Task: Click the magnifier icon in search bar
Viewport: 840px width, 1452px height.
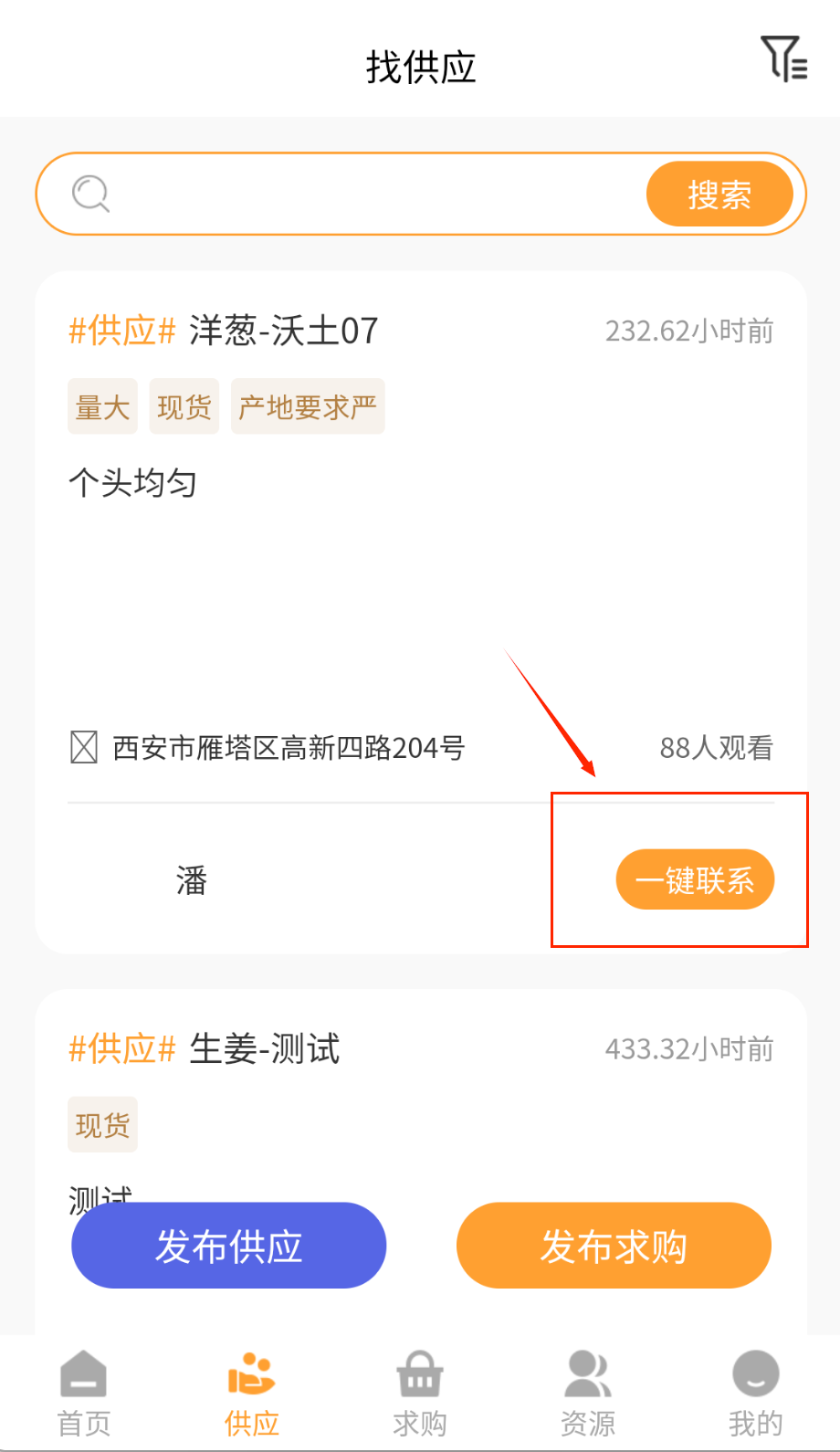Action: click(x=90, y=194)
